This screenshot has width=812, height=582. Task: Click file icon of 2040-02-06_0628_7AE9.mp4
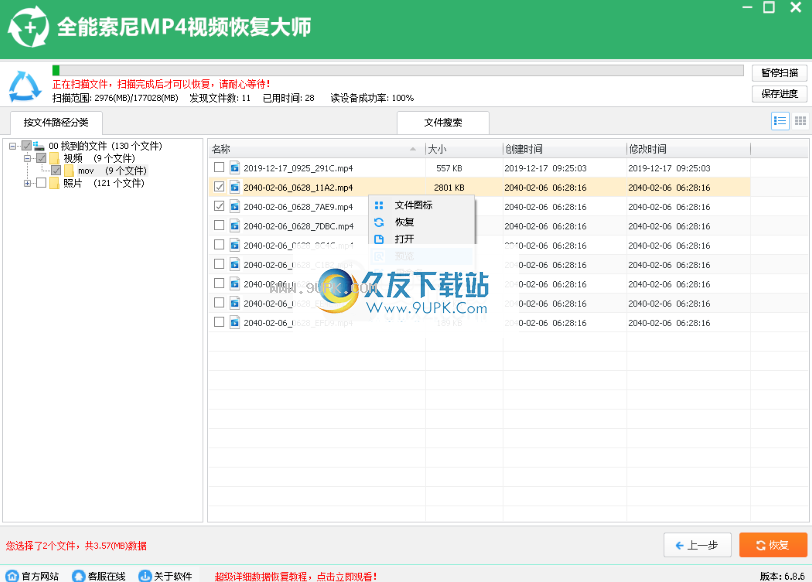point(235,207)
